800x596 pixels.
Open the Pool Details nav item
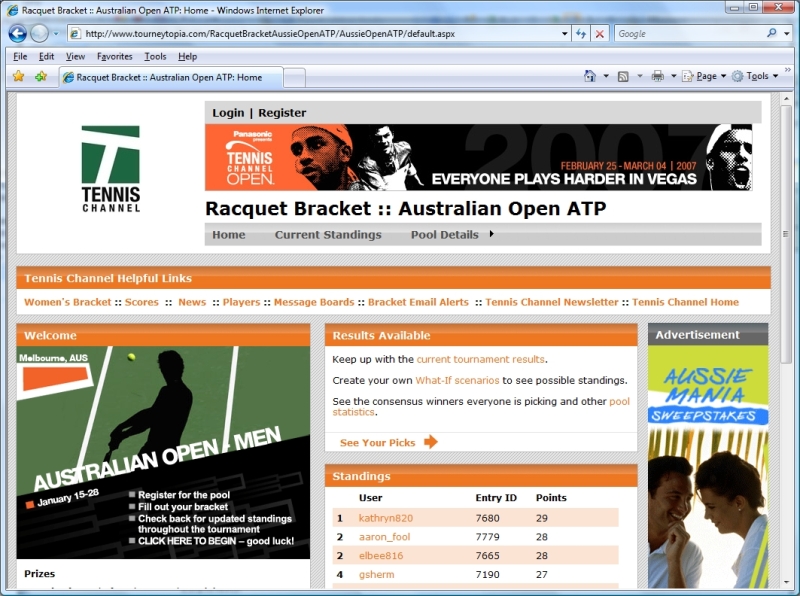click(445, 235)
